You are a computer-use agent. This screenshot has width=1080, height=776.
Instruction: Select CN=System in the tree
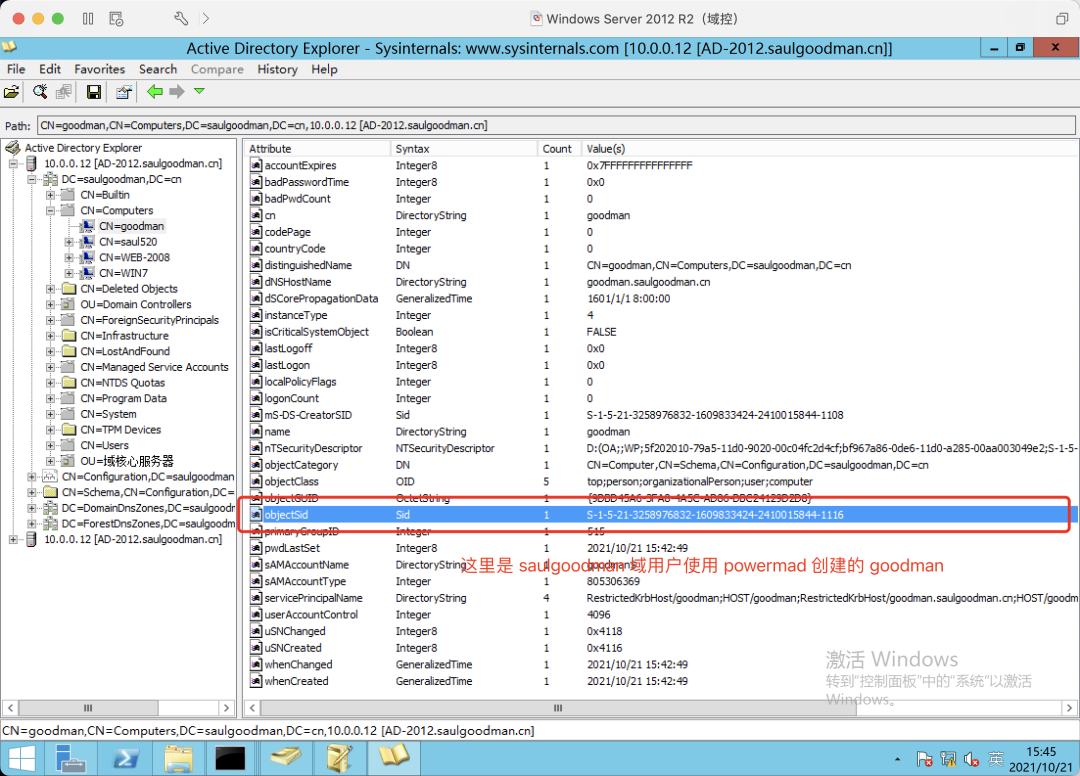point(108,414)
